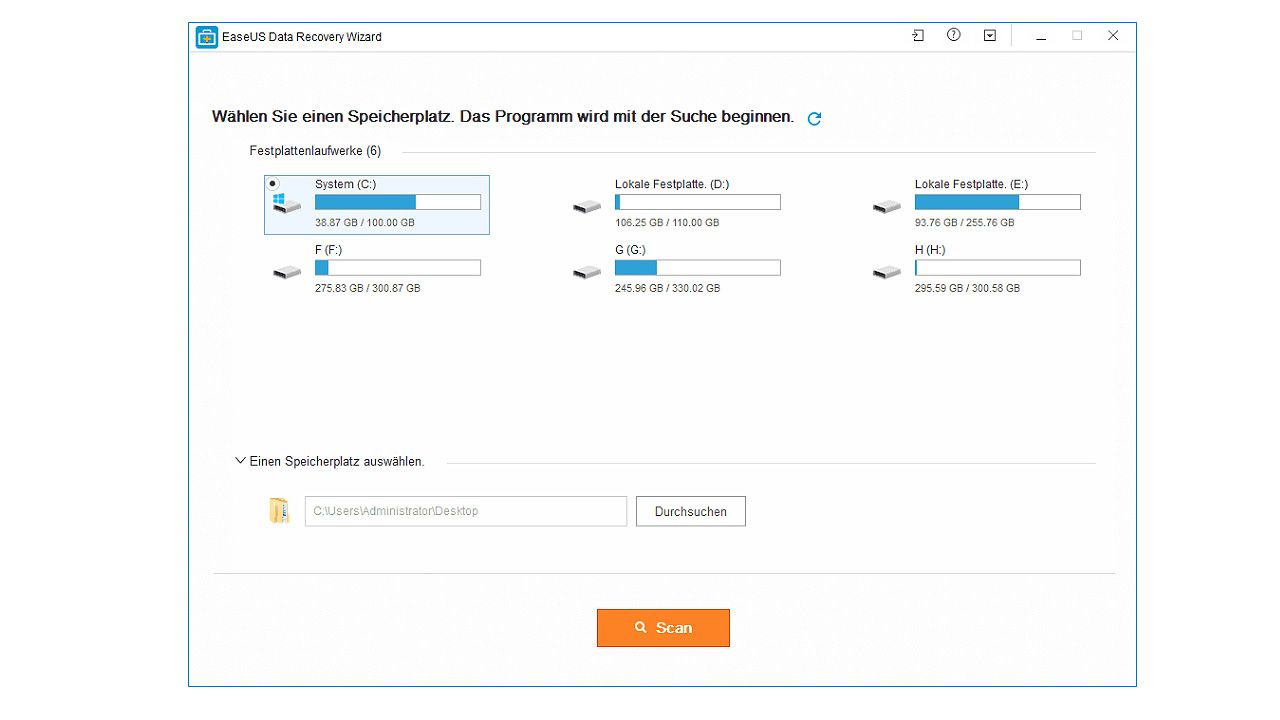Click the refresh drives icon
Screen dimensions: 1280x720
(x=814, y=118)
